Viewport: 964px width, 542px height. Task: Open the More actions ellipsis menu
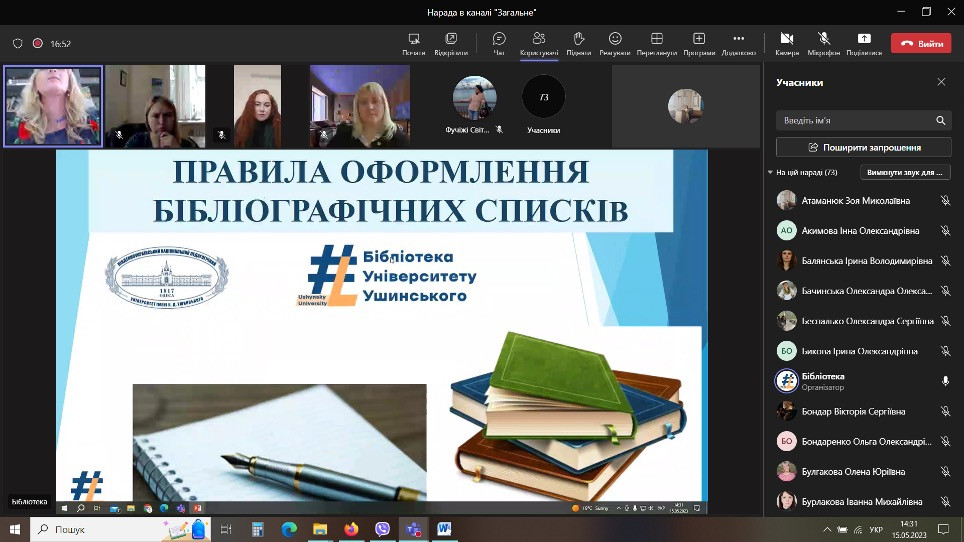coord(738,39)
